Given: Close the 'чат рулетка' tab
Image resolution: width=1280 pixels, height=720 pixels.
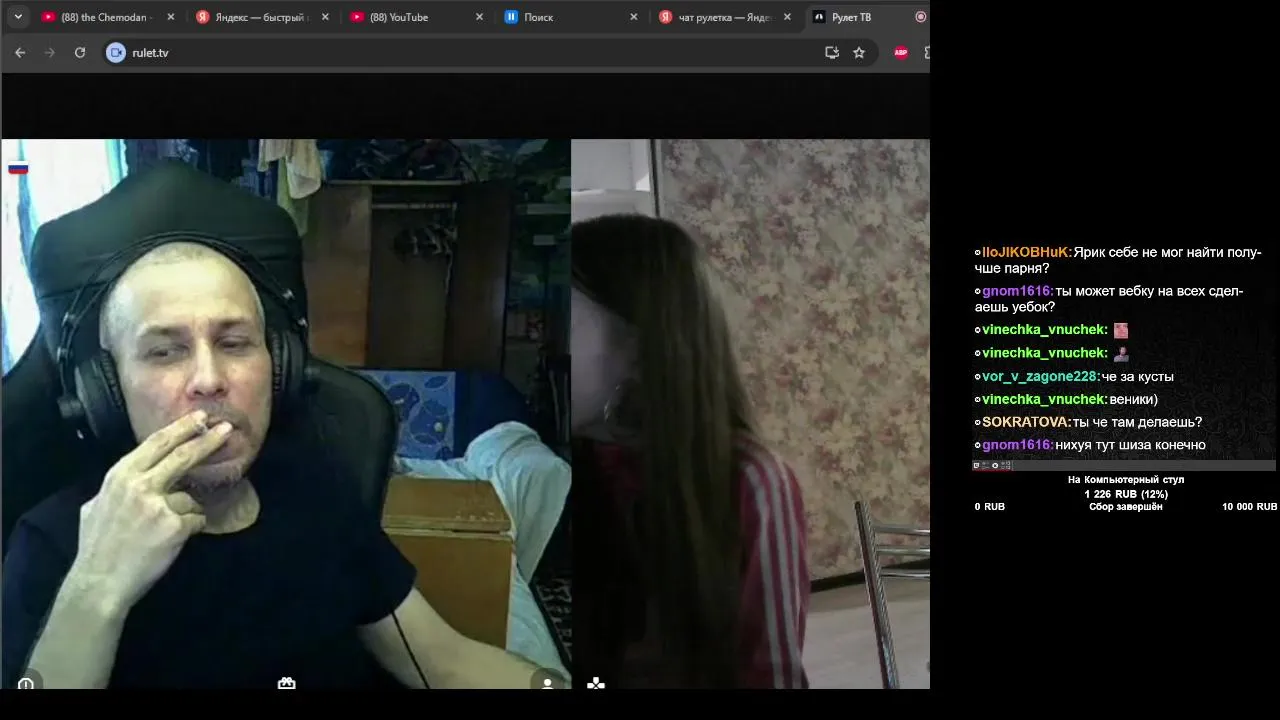Looking at the screenshot, I should [x=787, y=17].
